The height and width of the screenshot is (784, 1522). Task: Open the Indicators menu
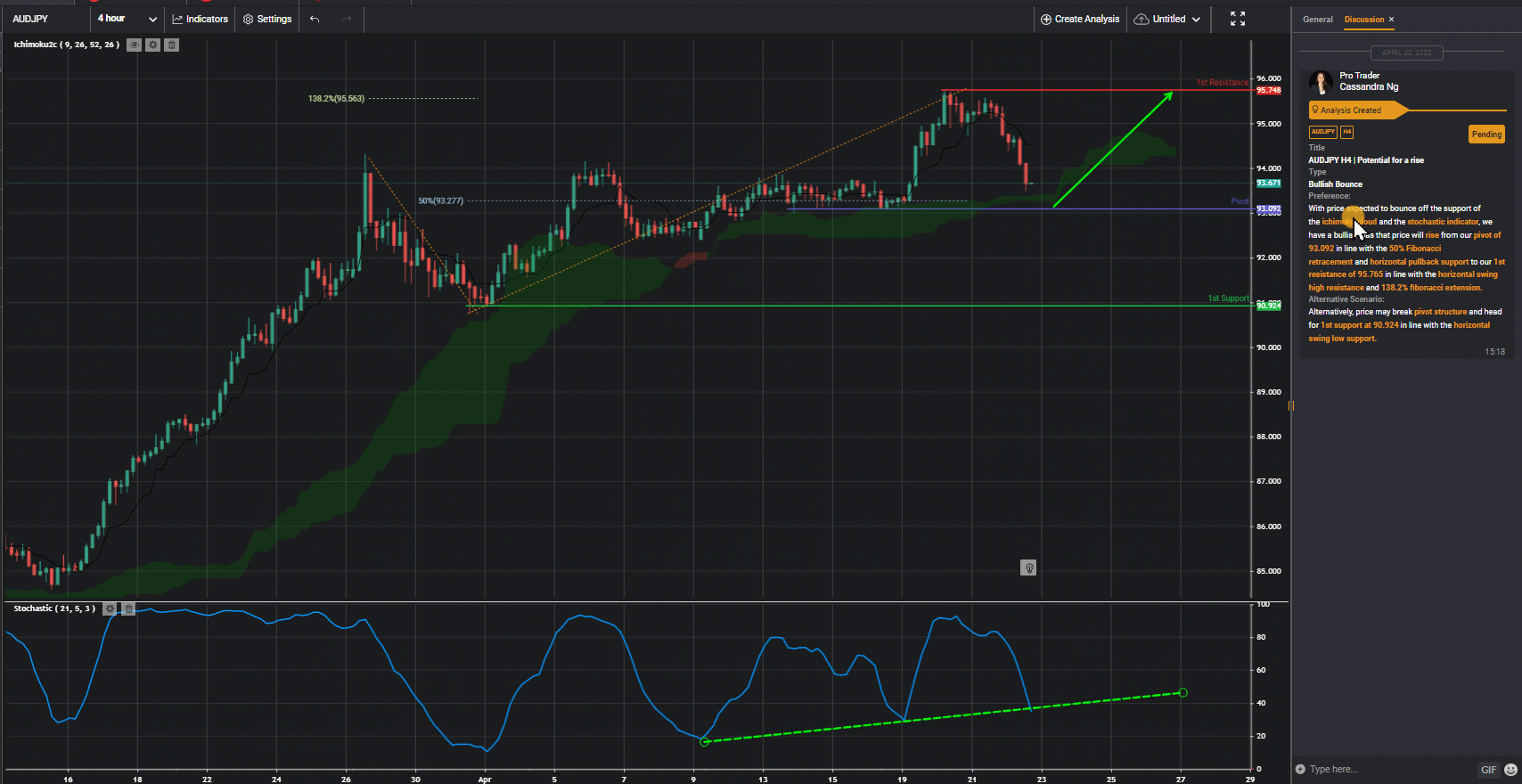[200, 19]
